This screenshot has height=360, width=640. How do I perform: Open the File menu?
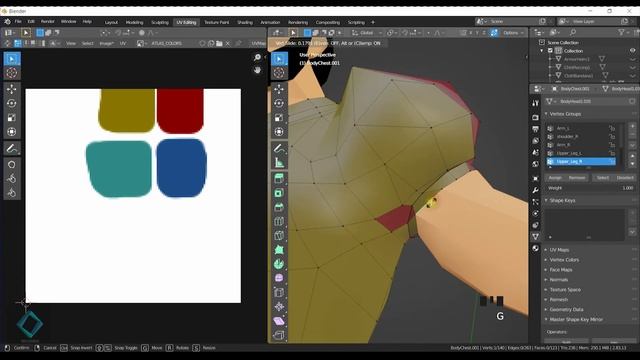18,22
